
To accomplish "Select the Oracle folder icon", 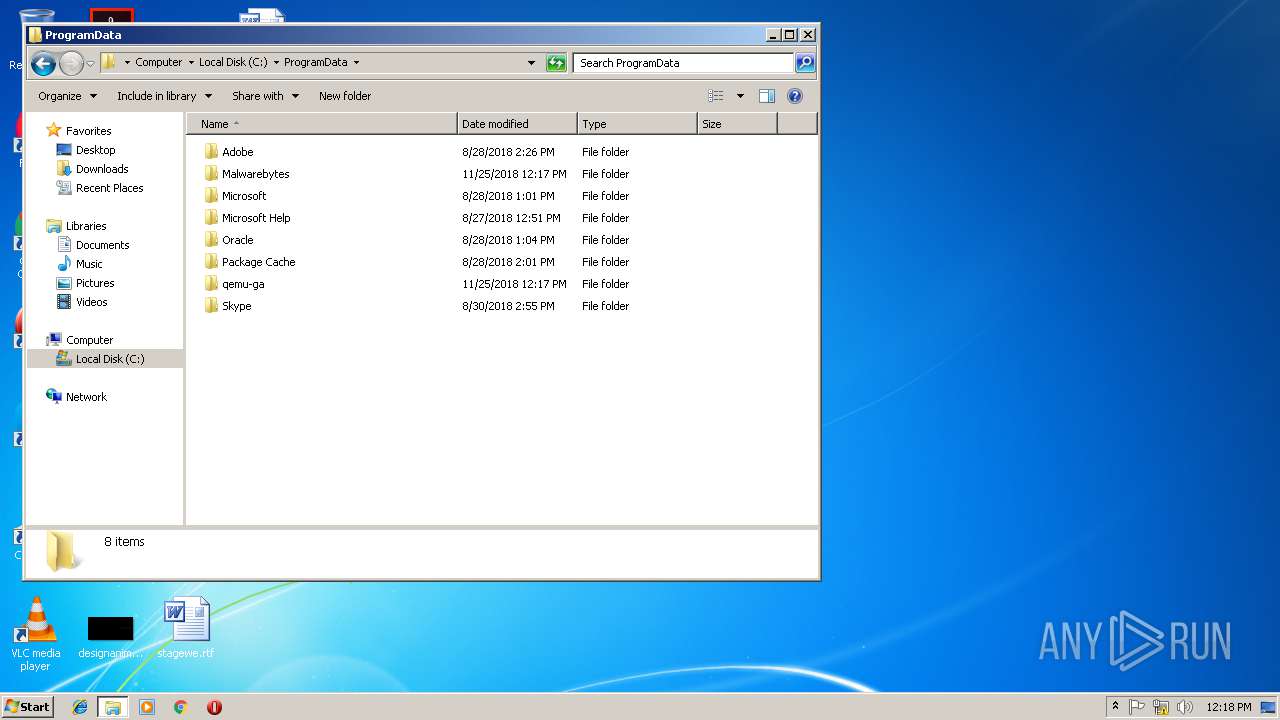I will click(211, 239).
